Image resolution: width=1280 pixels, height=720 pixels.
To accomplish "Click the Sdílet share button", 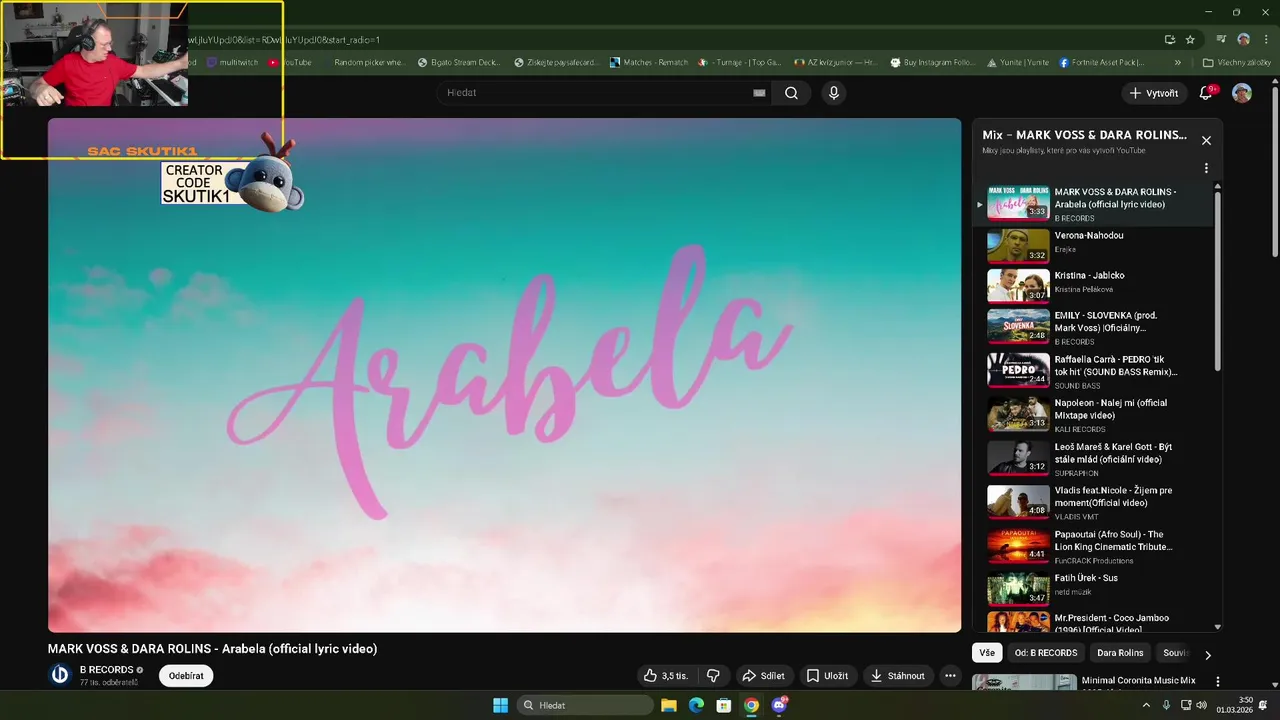I will click(763, 676).
